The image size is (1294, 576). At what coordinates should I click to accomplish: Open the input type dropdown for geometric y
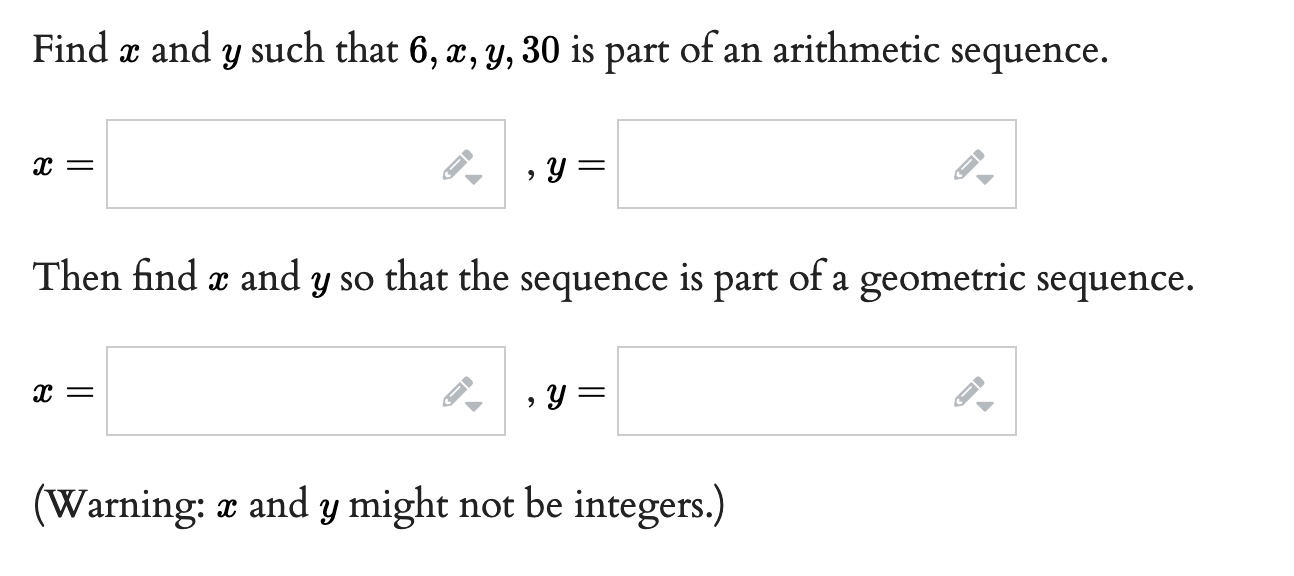point(983,408)
